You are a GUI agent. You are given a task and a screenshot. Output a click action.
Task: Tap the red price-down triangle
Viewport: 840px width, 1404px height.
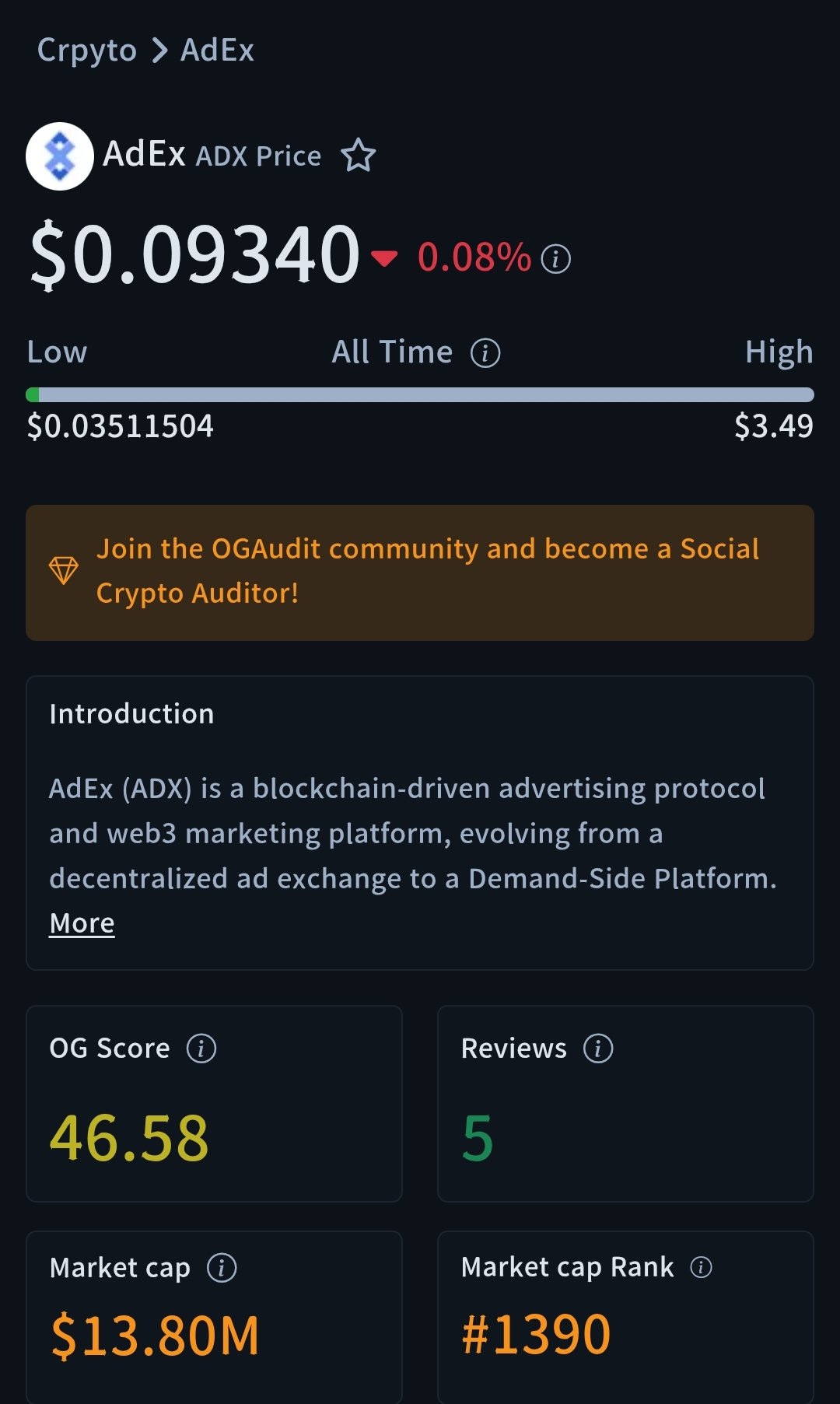point(384,257)
